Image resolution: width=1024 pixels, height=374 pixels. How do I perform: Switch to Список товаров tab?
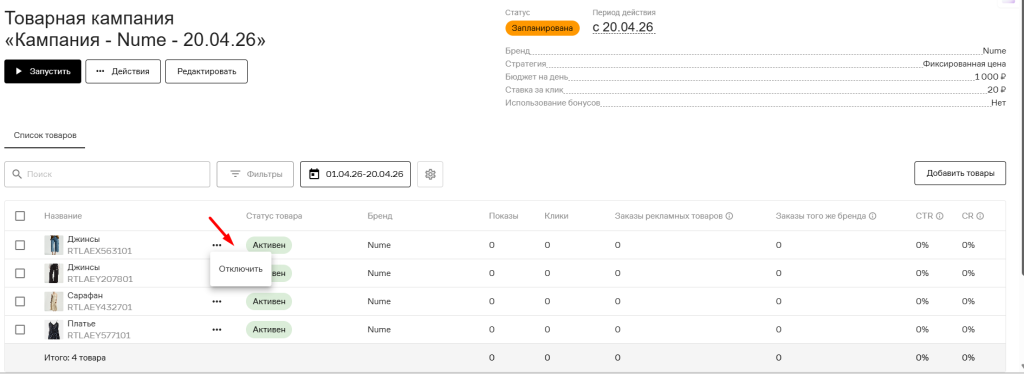click(x=45, y=136)
